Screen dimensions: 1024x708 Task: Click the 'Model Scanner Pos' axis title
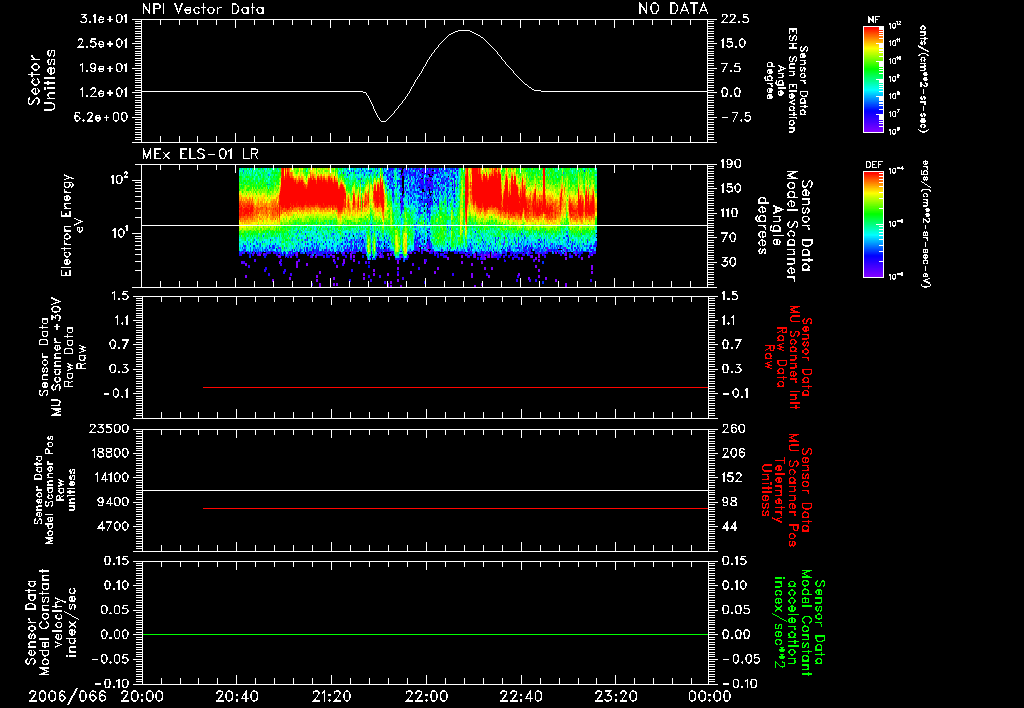pyautogui.click(x=55, y=490)
